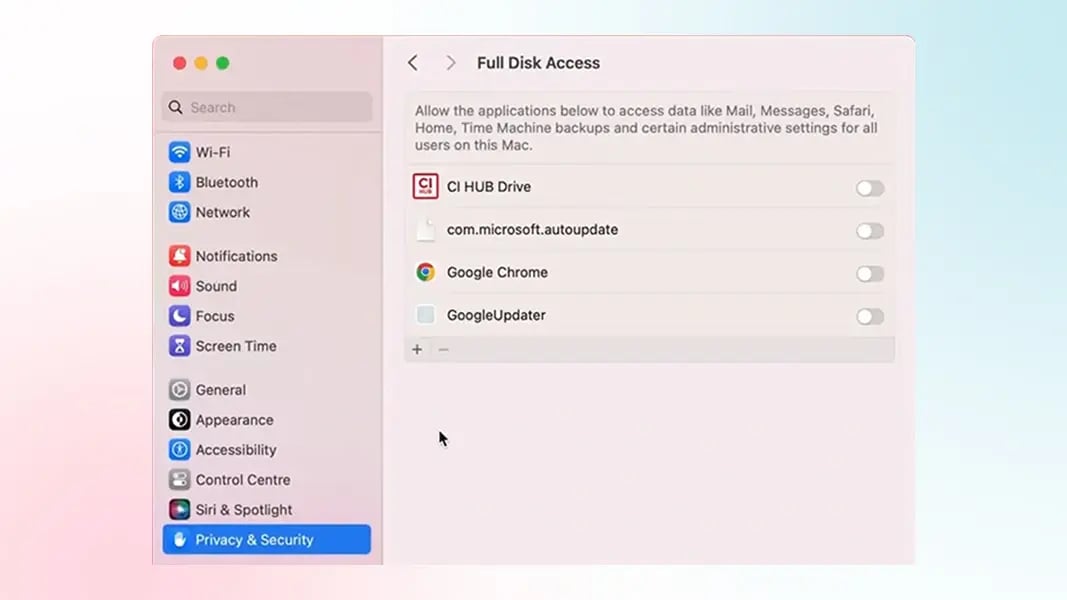This screenshot has height=600, width=1067.
Task: Click the Full Disk Access title
Action: click(x=538, y=63)
